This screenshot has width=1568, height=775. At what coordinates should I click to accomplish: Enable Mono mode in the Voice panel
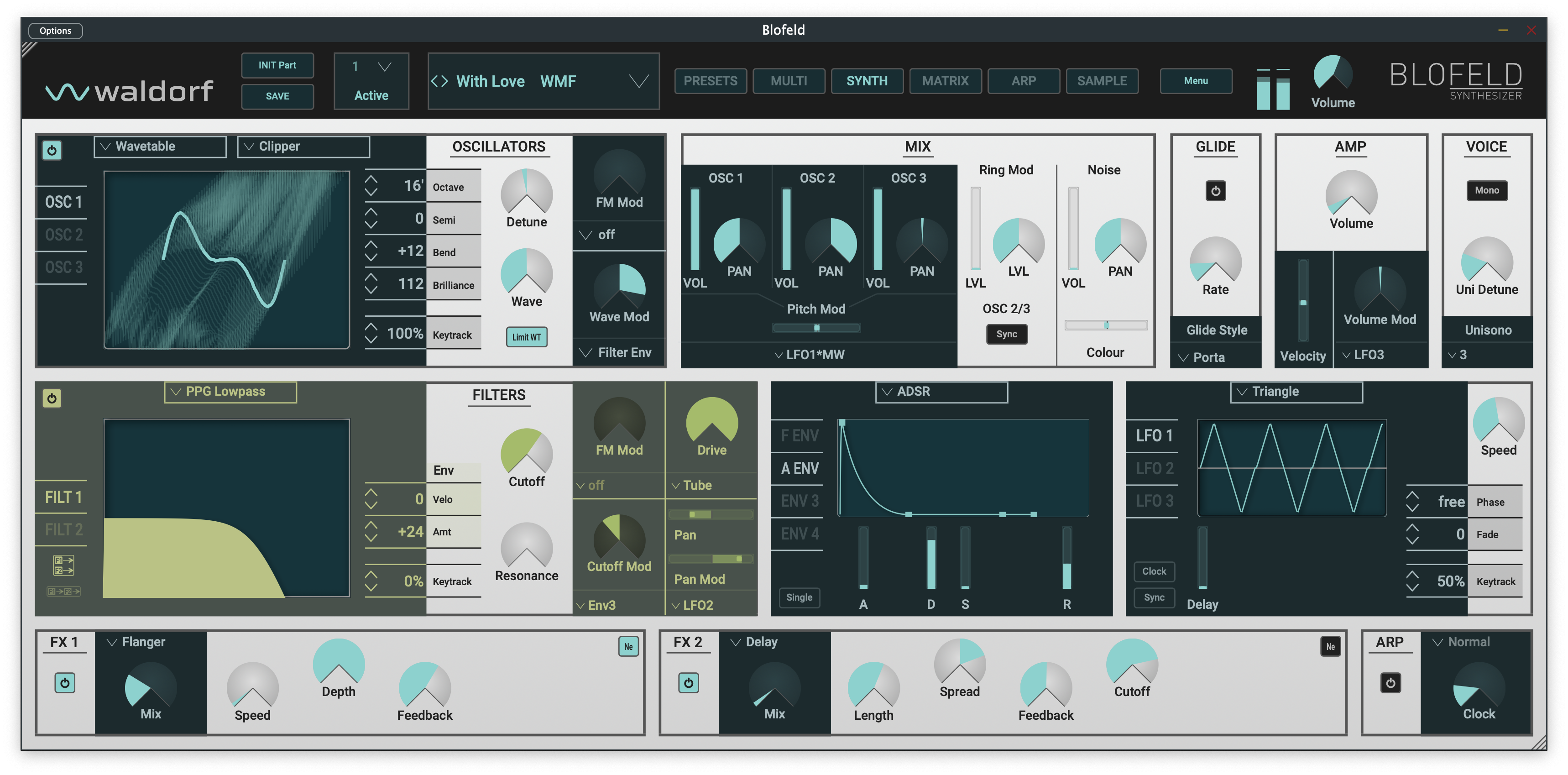tap(1486, 190)
